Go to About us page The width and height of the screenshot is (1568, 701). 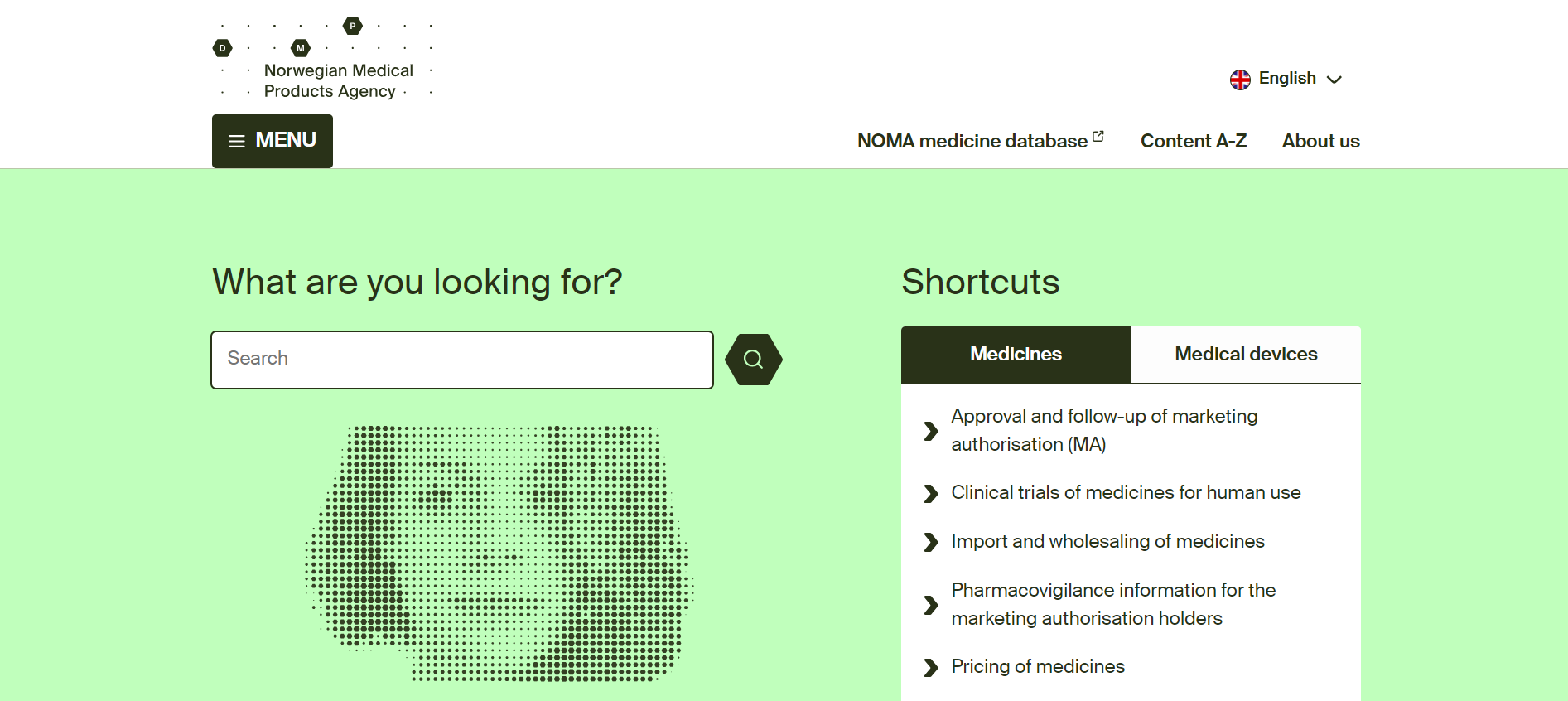click(1320, 141)
